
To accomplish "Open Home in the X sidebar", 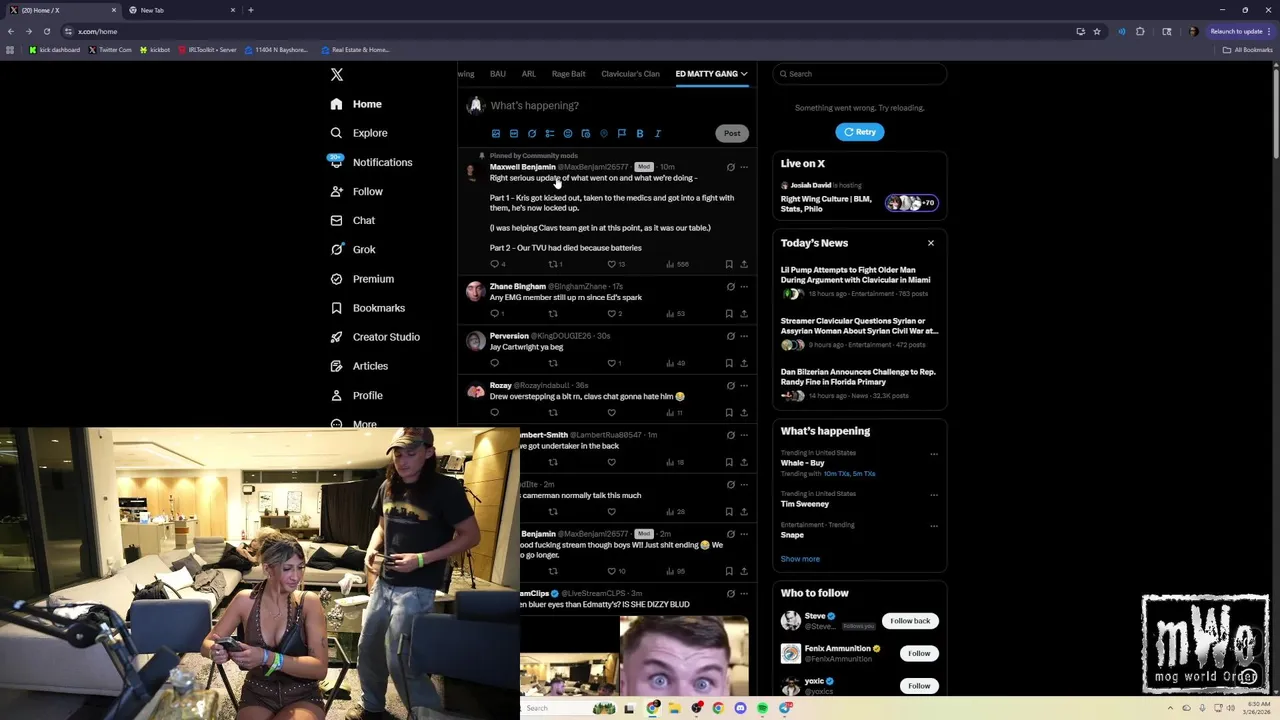I will [x=356, y=104].
